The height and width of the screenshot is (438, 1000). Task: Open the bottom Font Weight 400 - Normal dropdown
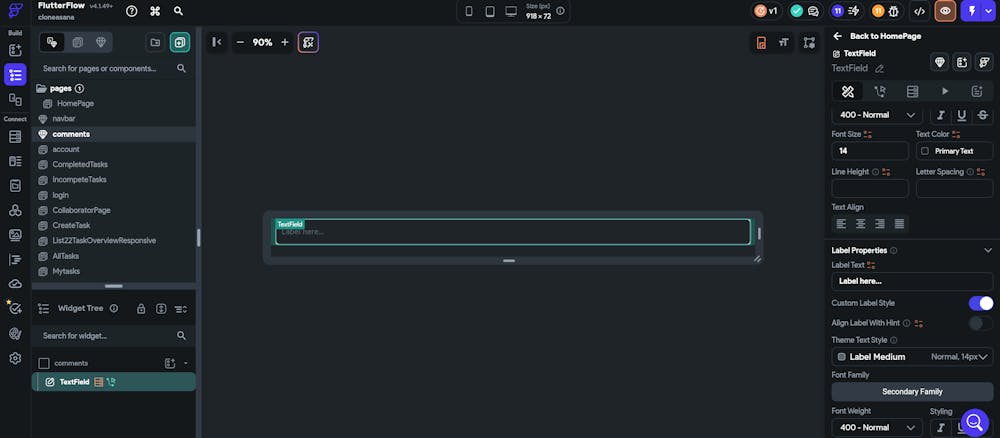pos(877,428)
